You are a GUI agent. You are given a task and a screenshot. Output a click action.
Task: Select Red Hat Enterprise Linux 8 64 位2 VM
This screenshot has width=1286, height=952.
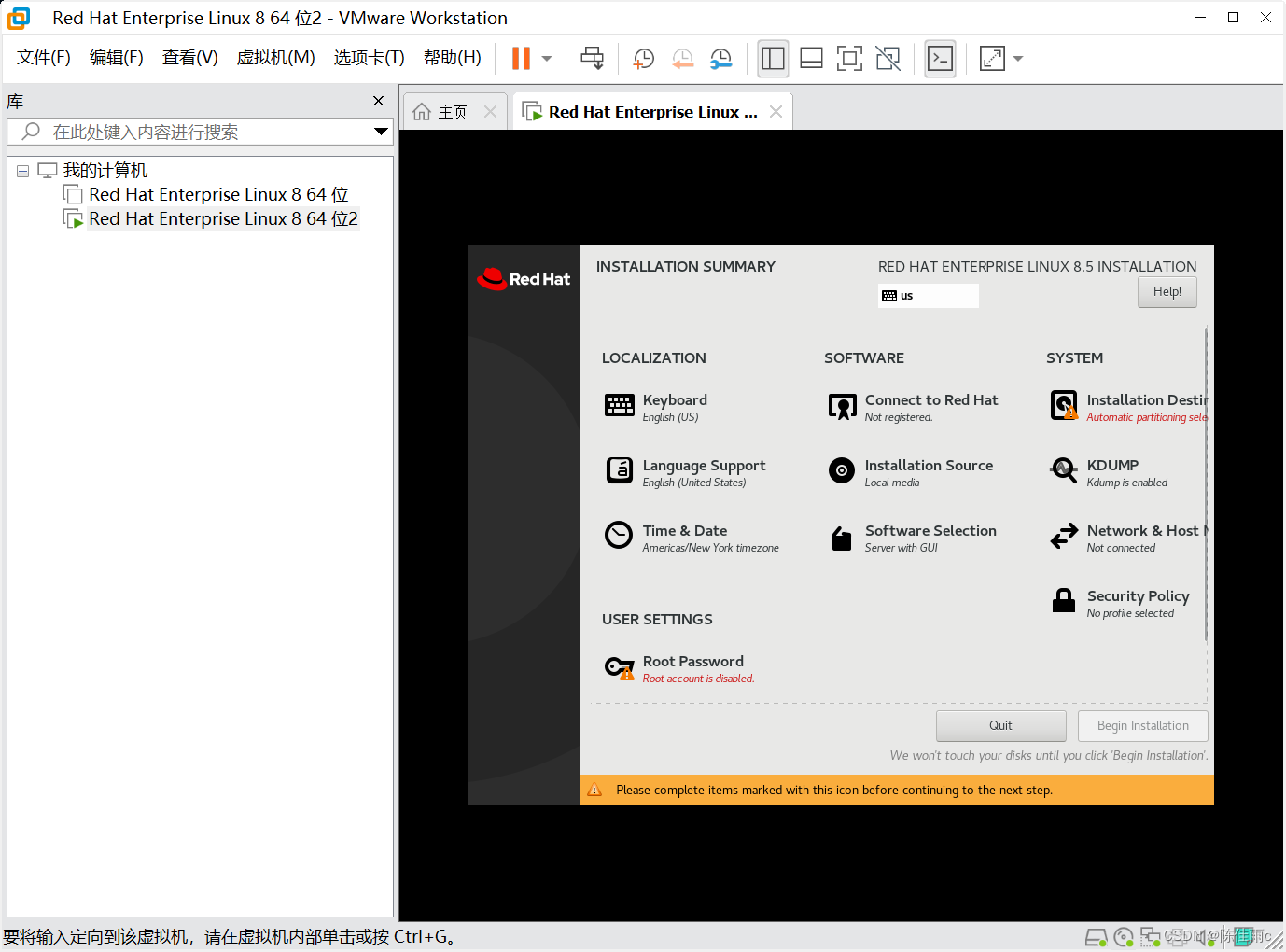(x=223, y=218)
